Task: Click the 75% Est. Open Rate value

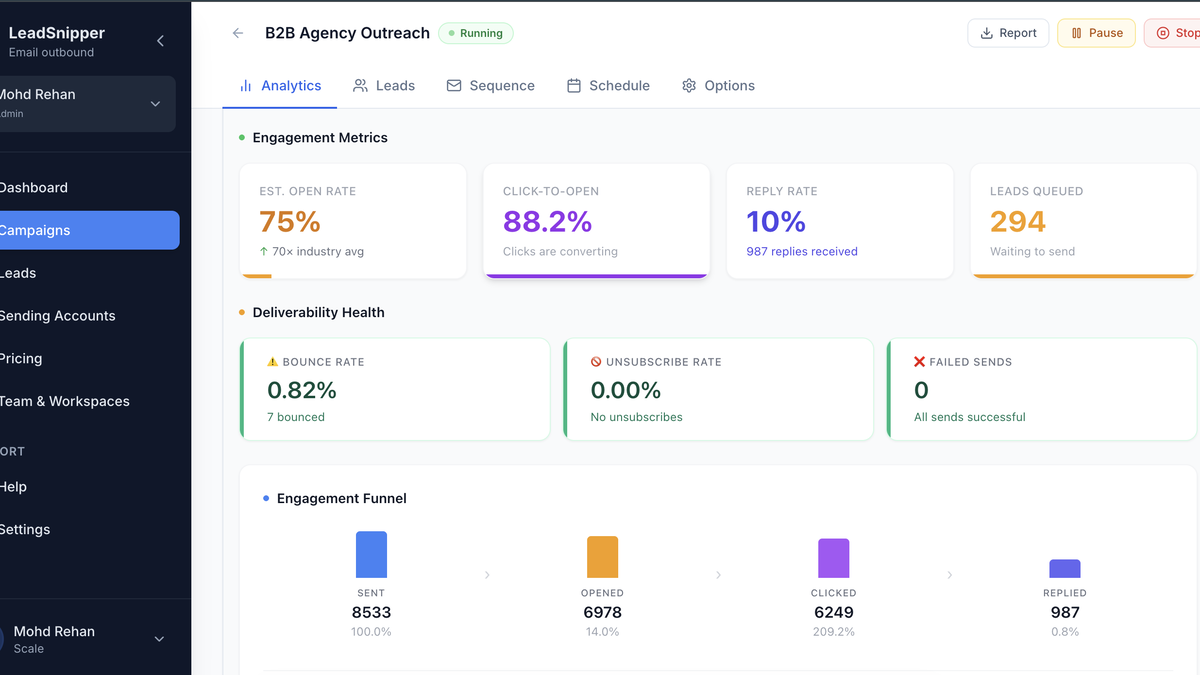Action: [x=290, y=221]
